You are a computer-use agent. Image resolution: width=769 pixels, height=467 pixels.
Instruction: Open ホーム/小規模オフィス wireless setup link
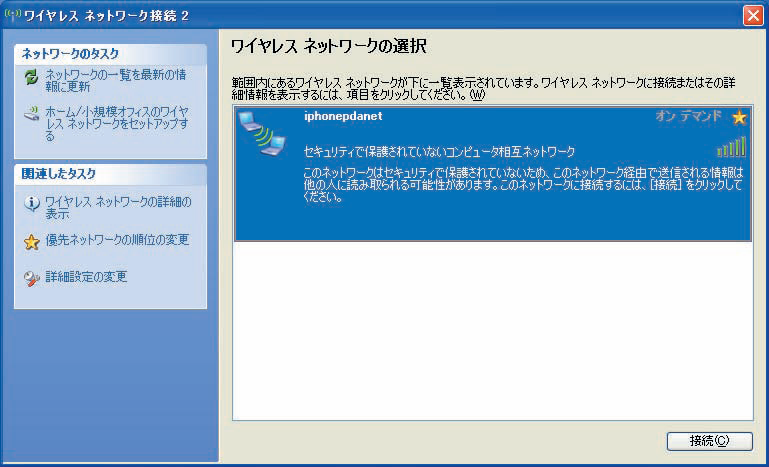pyautogui.click(x=117, y=124)
